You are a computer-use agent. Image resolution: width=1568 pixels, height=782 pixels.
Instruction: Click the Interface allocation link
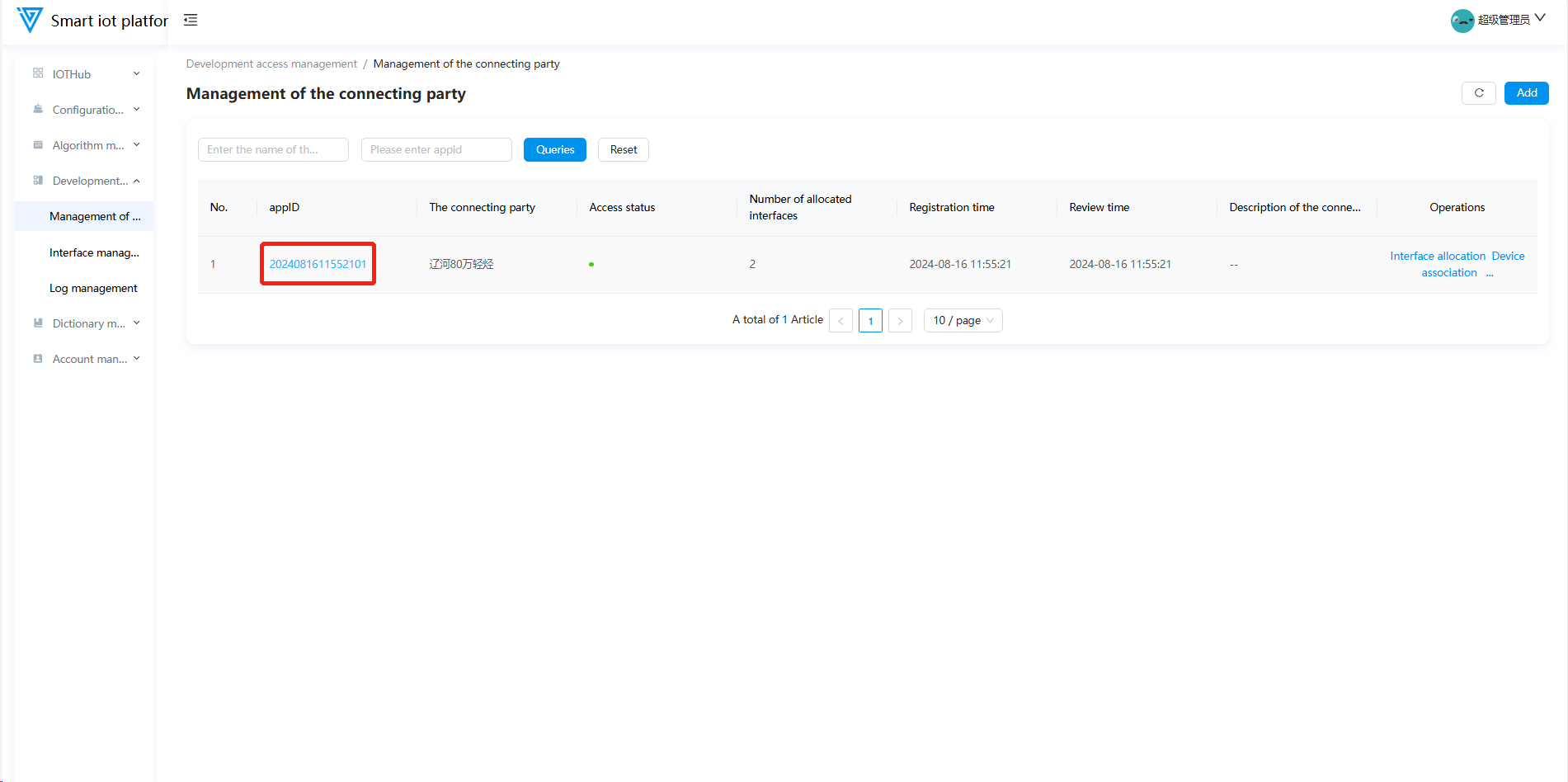pos(1437,257)
